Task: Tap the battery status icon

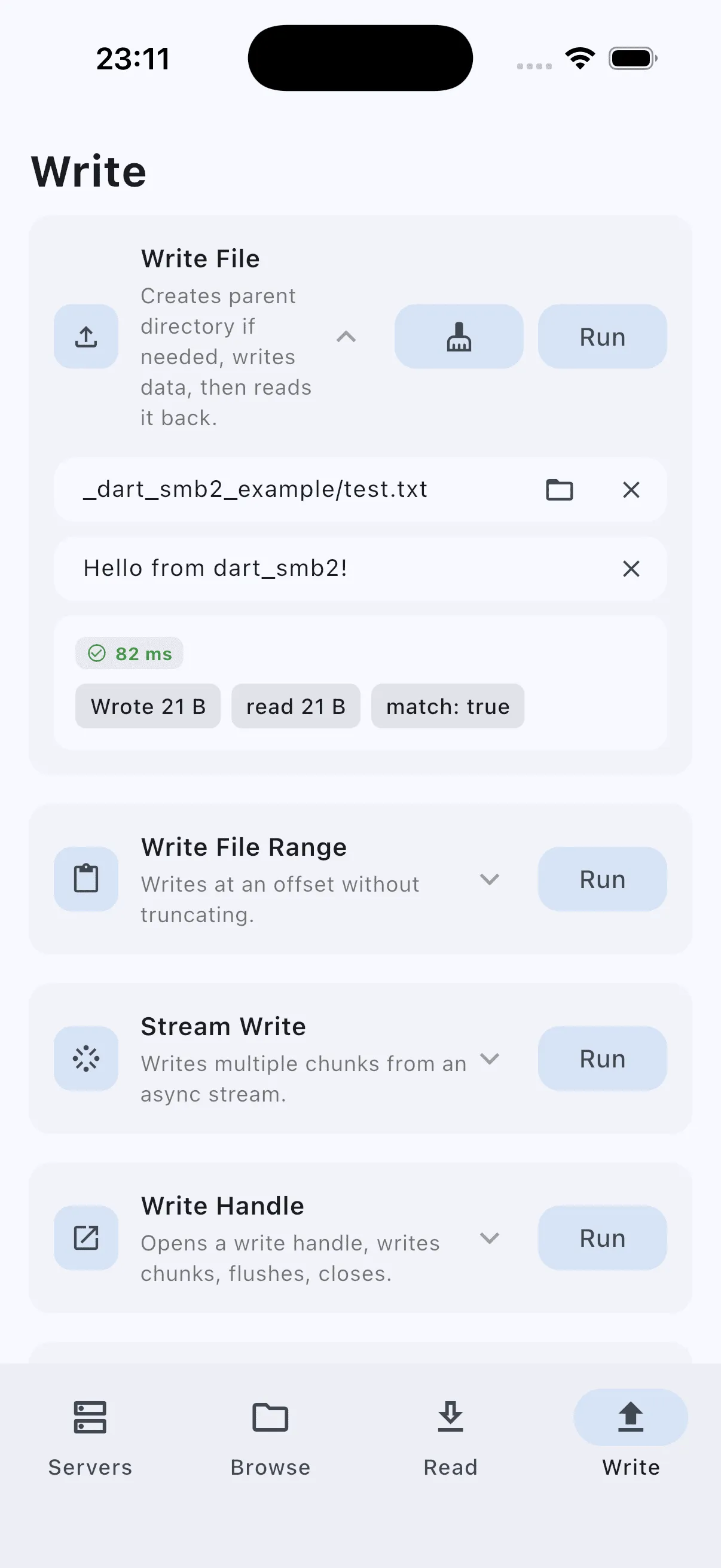Action: tap(633, 59)
